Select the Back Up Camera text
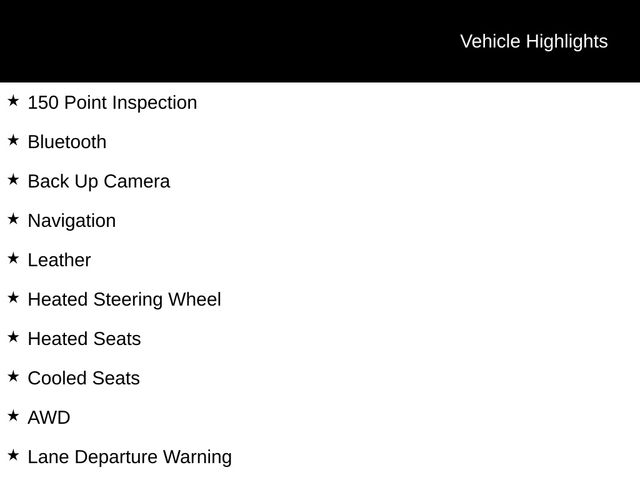640x480 pixels. click(99, 181)
